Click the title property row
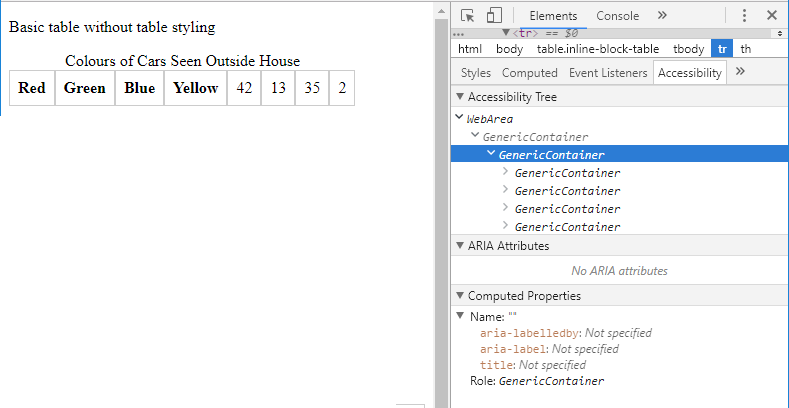789x408 pixels. pos(532,365)
